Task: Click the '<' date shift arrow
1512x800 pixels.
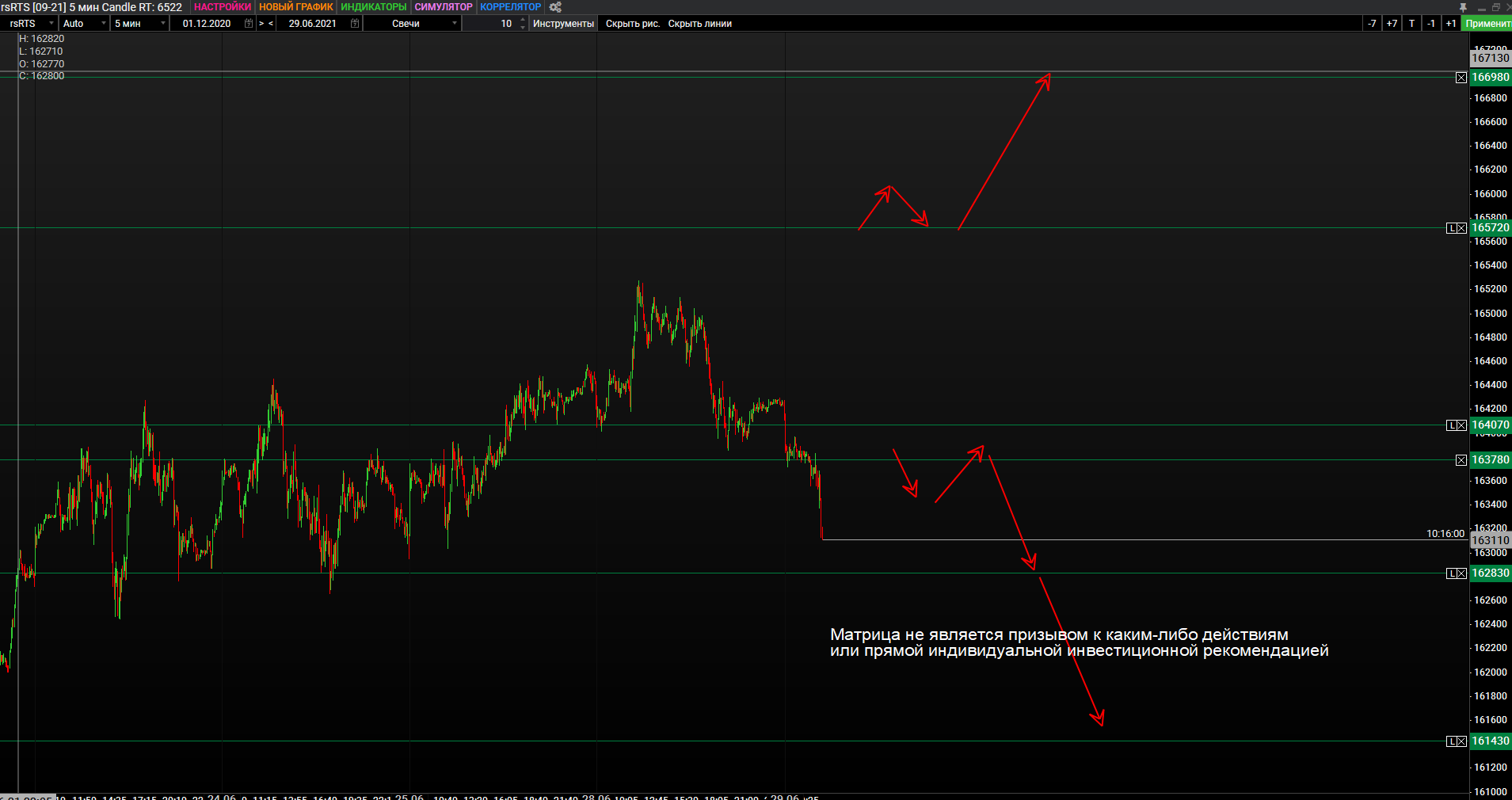Action: (271, 24)
